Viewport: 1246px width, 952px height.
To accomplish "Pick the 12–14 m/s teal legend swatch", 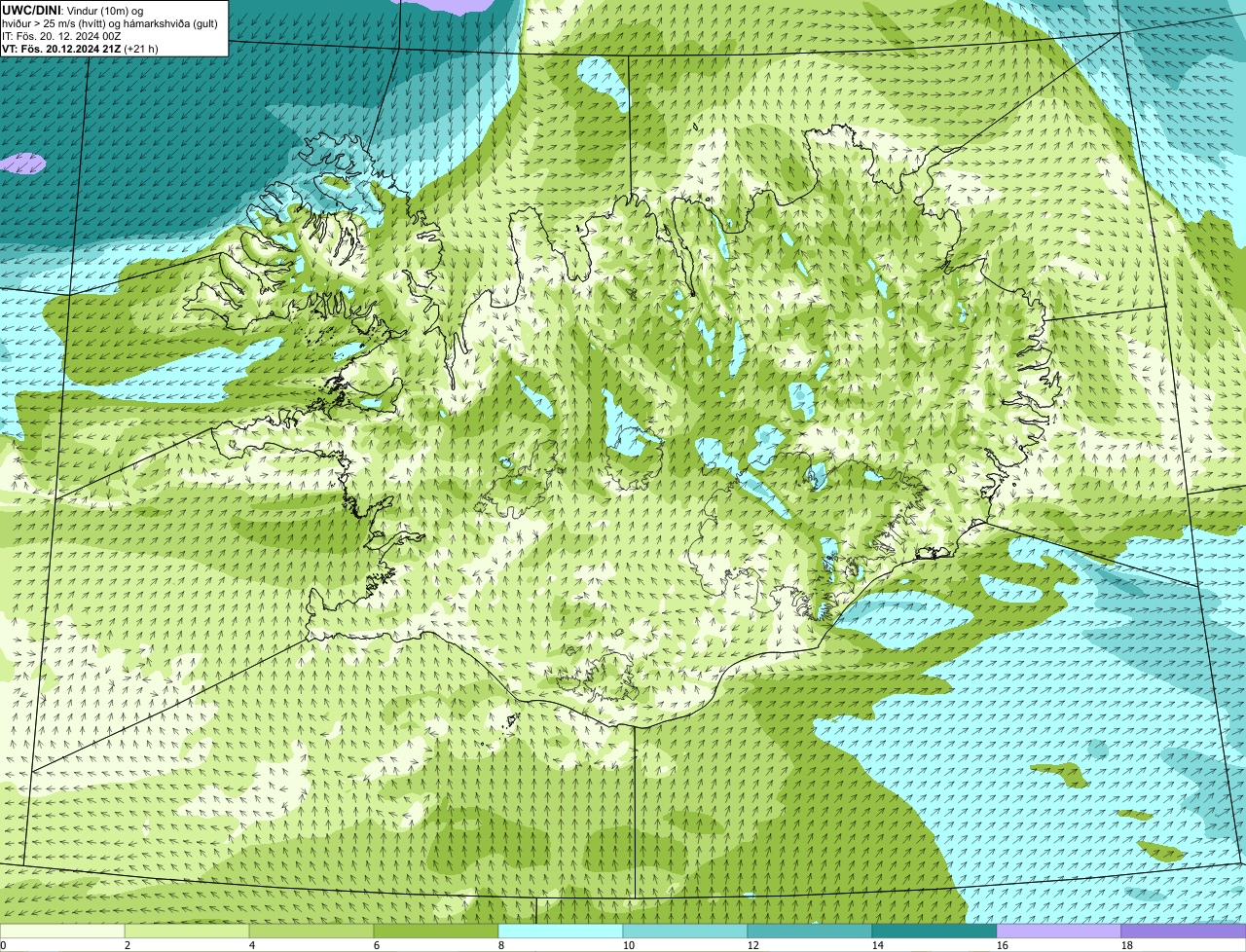I will 810,931.
